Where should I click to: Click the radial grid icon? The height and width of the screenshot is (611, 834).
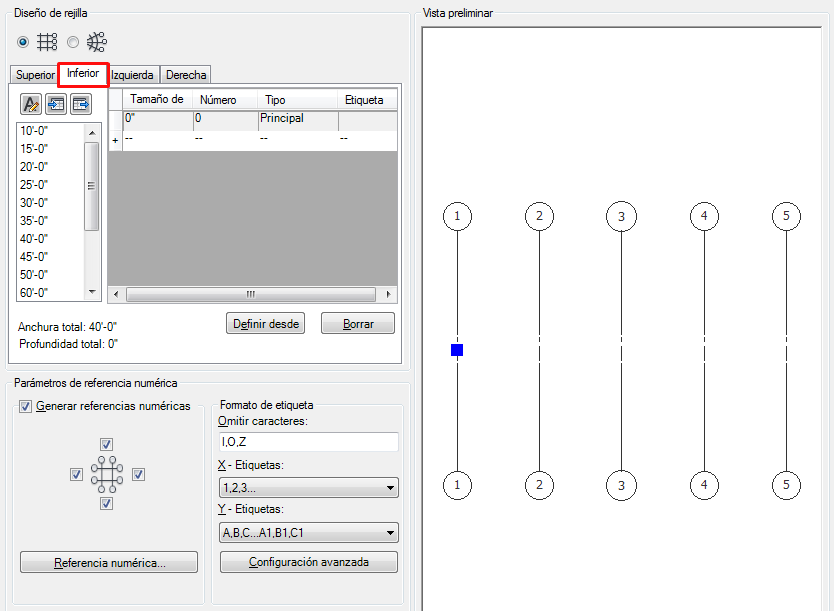[x=97, y=41]
